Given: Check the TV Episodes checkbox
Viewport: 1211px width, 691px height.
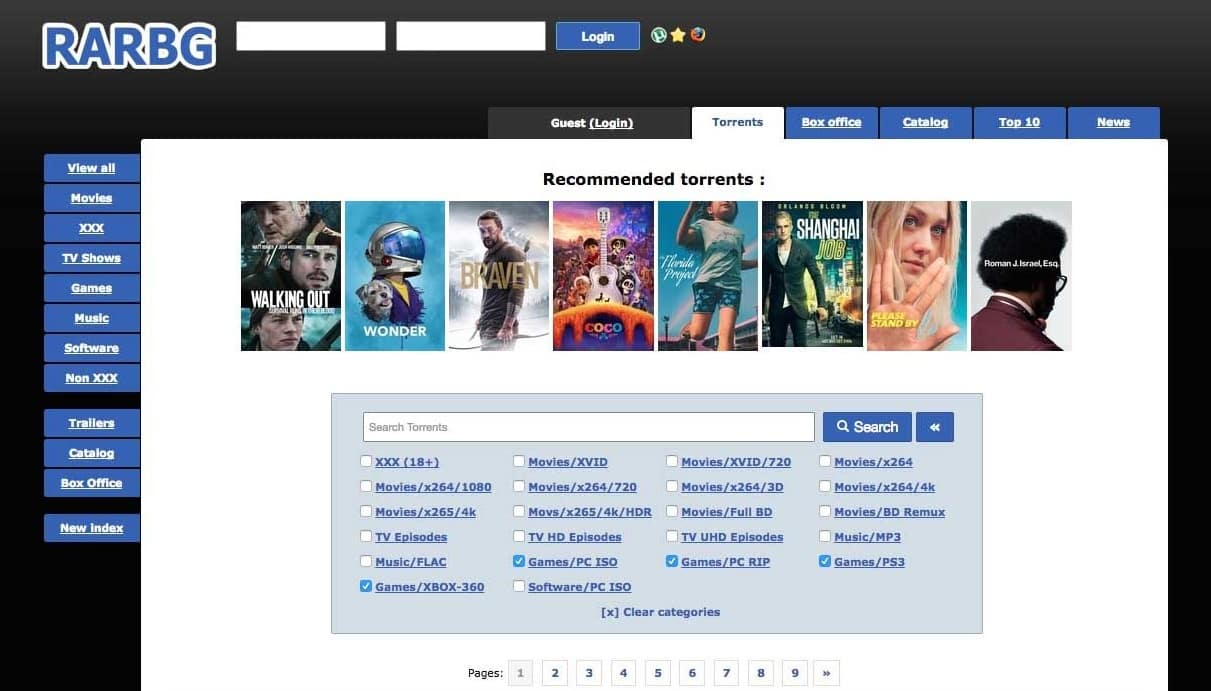Looking at the screenshot, I should point(366,537).
